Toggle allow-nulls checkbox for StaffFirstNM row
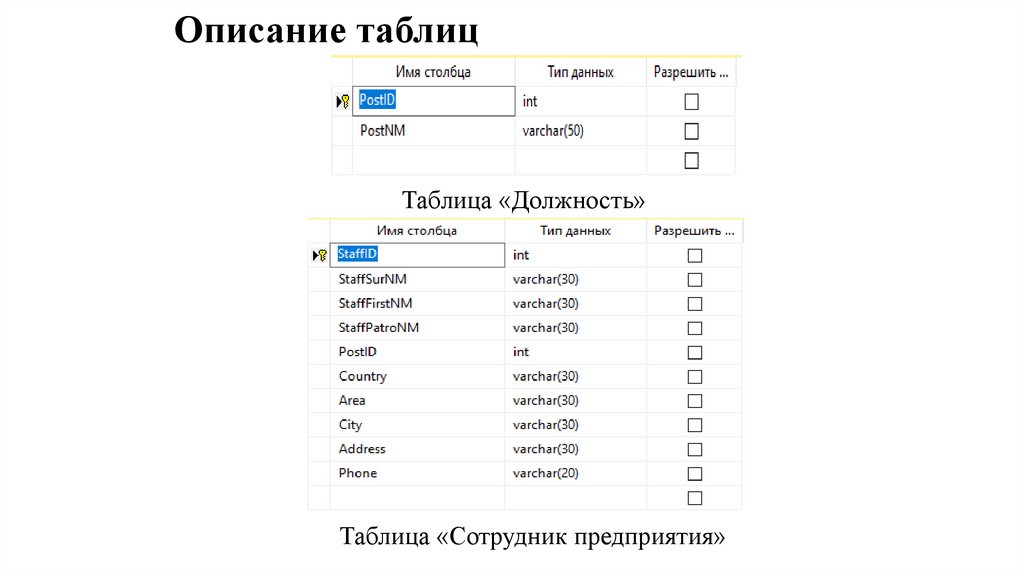 (x=695, y=304)
